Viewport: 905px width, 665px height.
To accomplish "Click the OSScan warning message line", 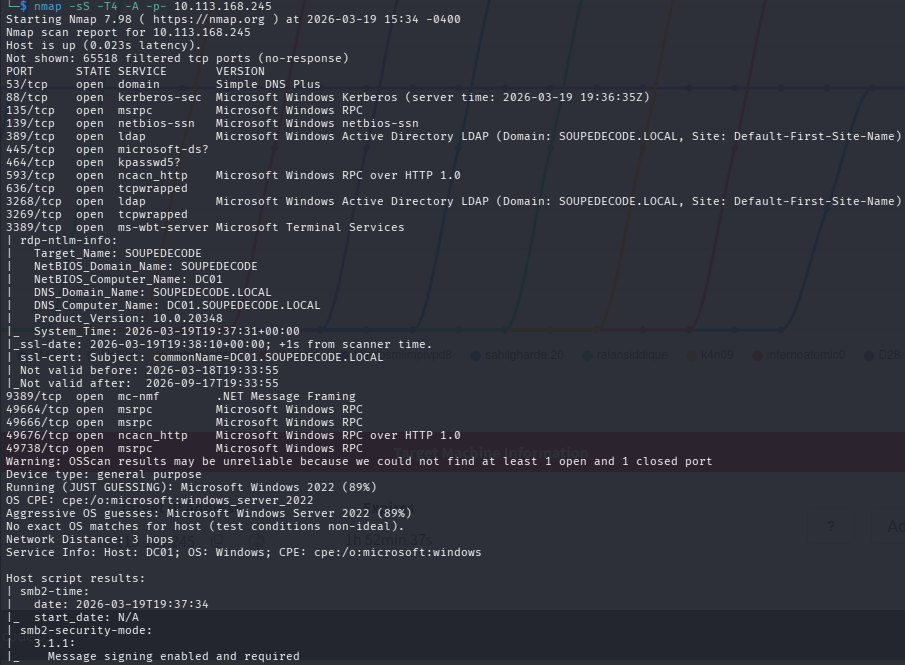I will [358, 461].
